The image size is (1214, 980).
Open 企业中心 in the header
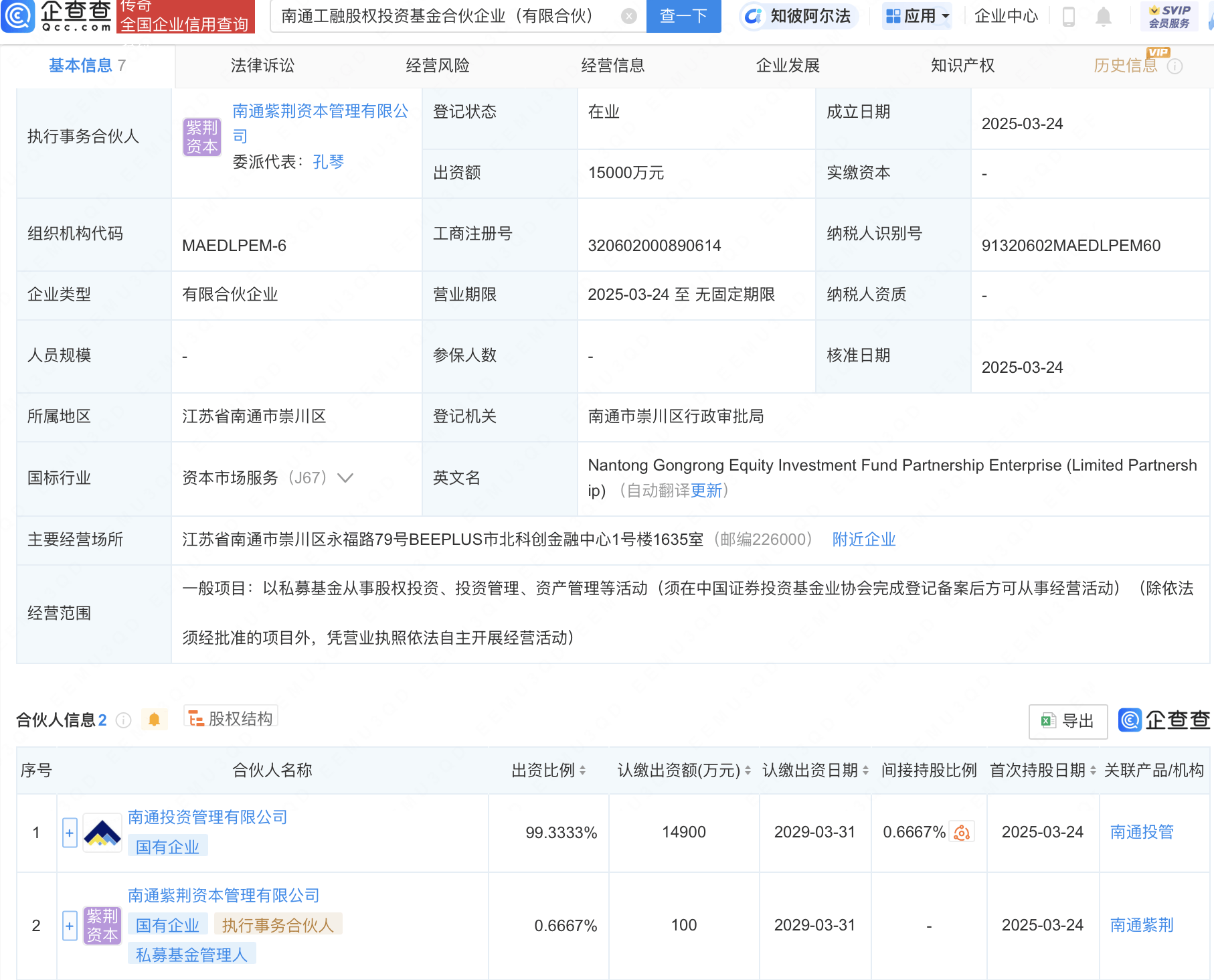1006,16
